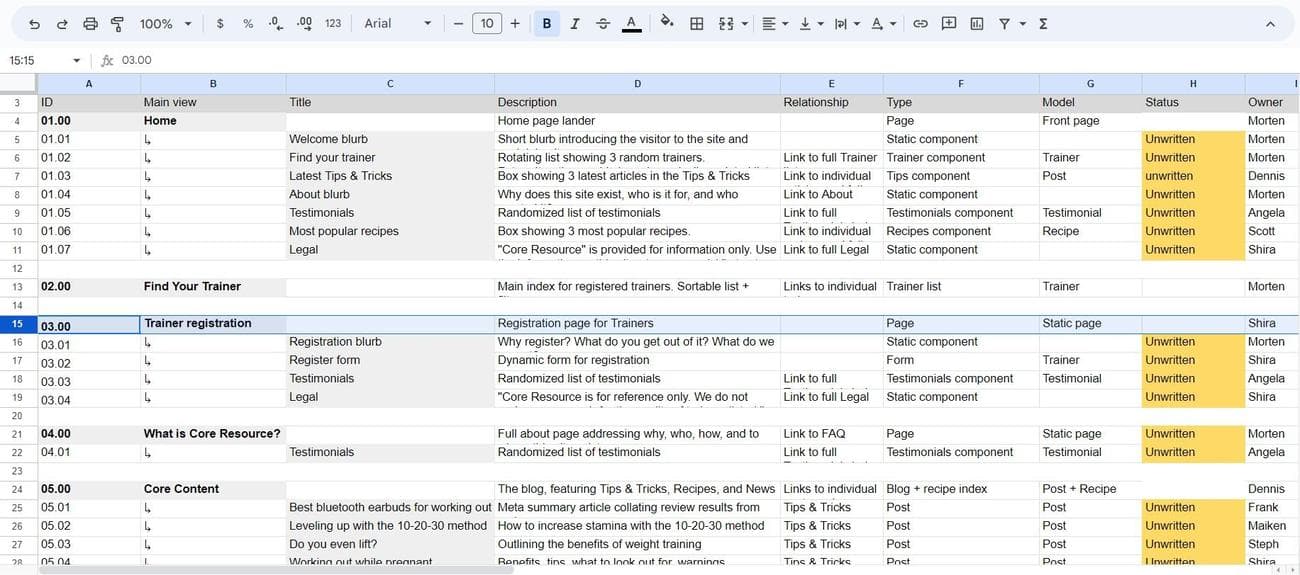
Task: Increase font size with plus button
Action: (x=515, y=23)
